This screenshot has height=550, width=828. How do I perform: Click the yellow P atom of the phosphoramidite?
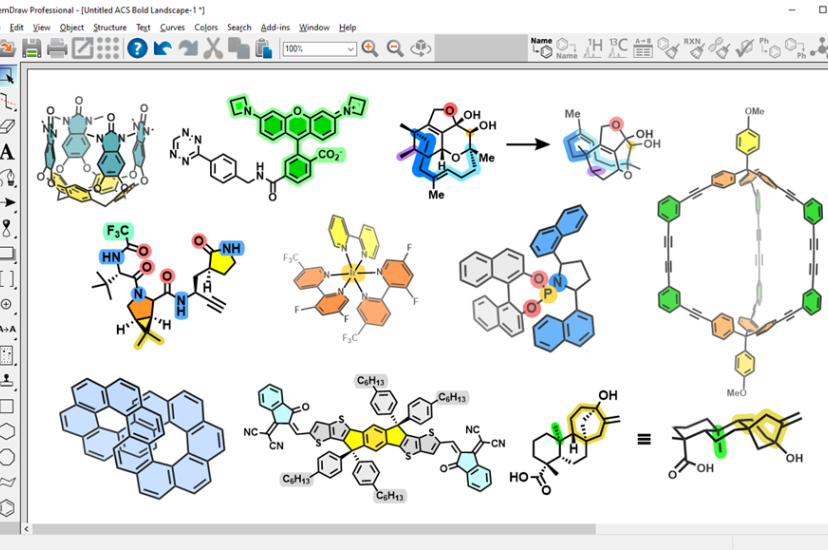(549, 293)
